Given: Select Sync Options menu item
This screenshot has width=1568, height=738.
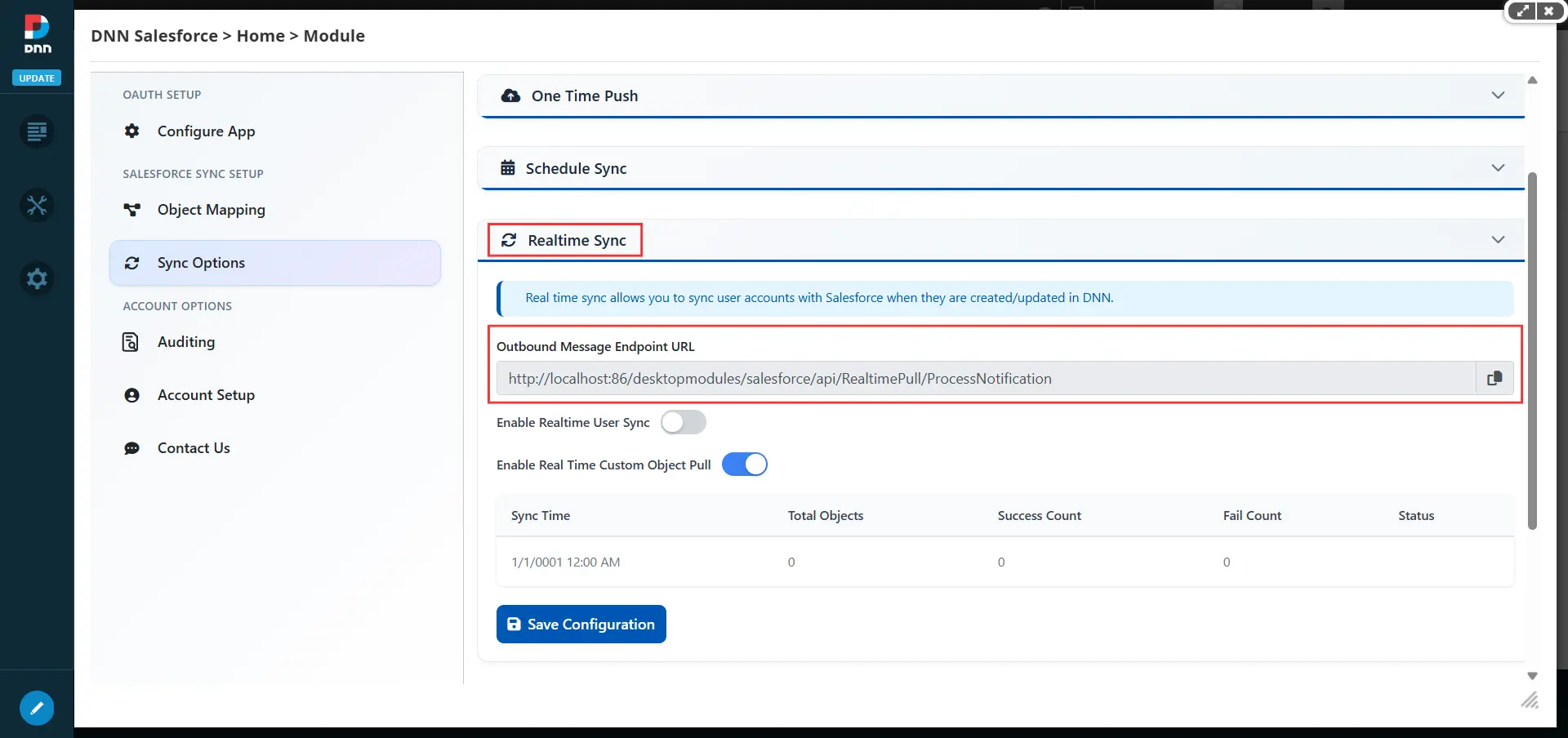Looking at the screenshot, I should pyautogui.click(x=275, y=263).
